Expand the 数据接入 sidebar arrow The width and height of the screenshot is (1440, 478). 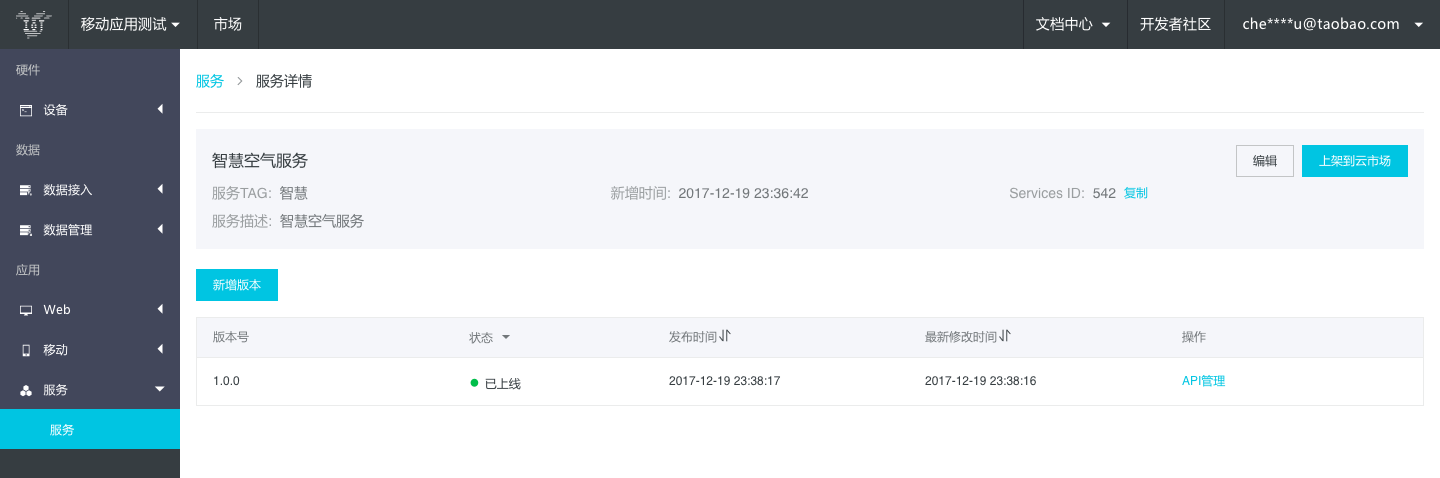pos(160,189)
